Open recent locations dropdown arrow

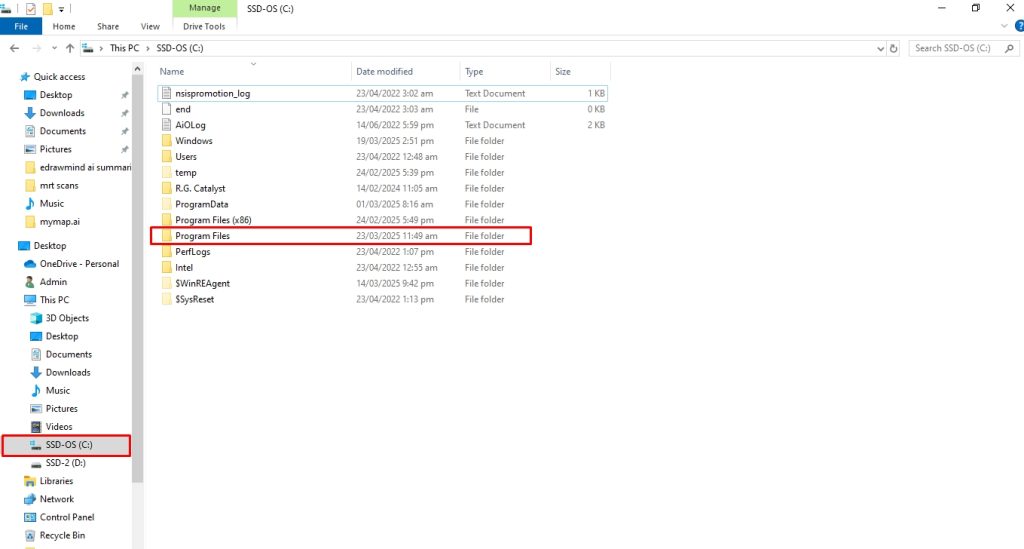[x=54, y=48]
